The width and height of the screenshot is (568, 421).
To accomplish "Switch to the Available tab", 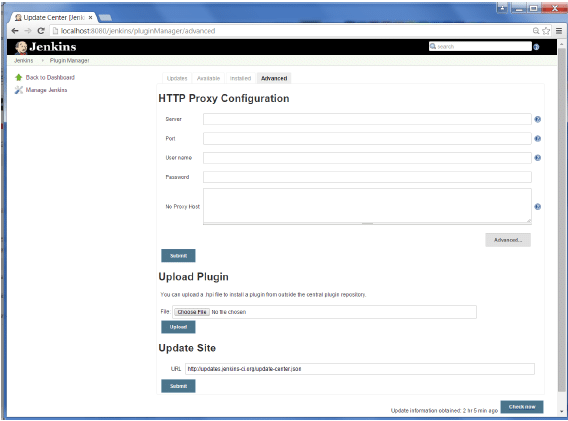I will click(208, 78).
